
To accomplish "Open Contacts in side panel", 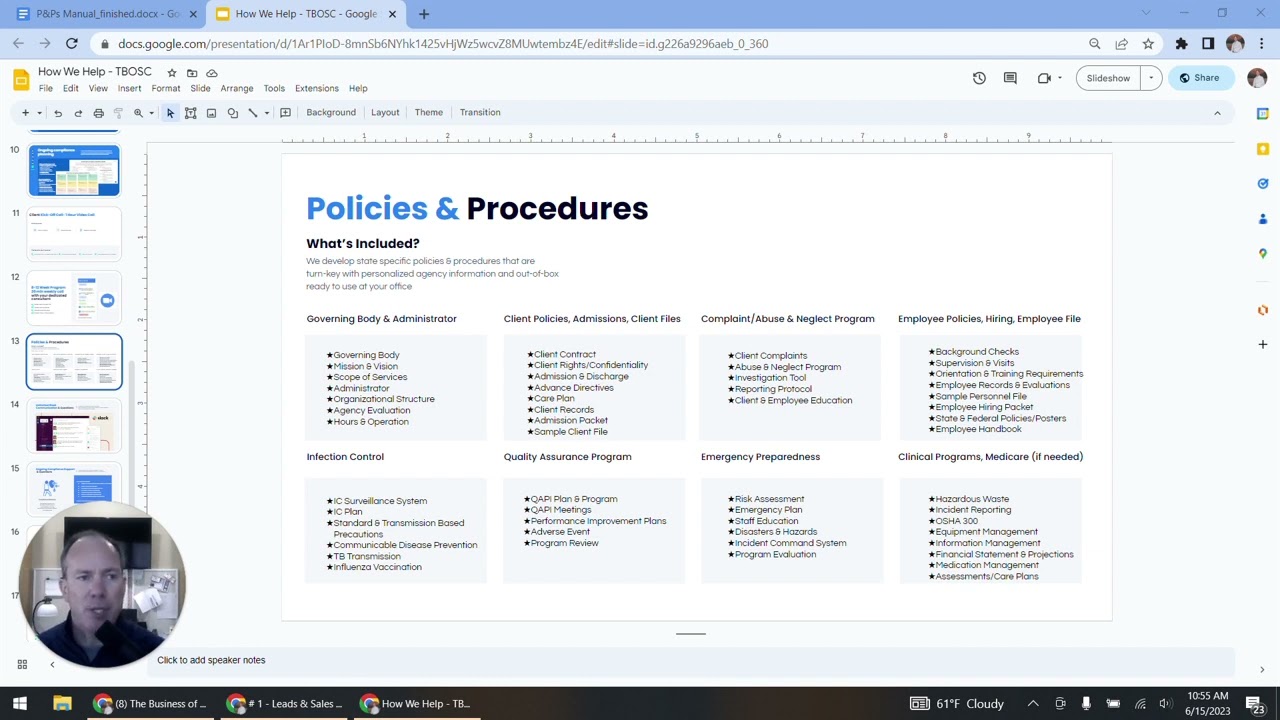I will [1263, 219].
